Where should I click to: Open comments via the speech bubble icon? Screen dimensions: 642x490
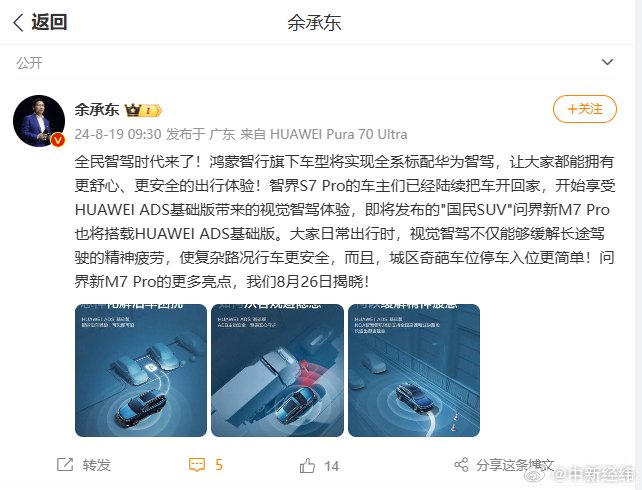tap(197, 465)
